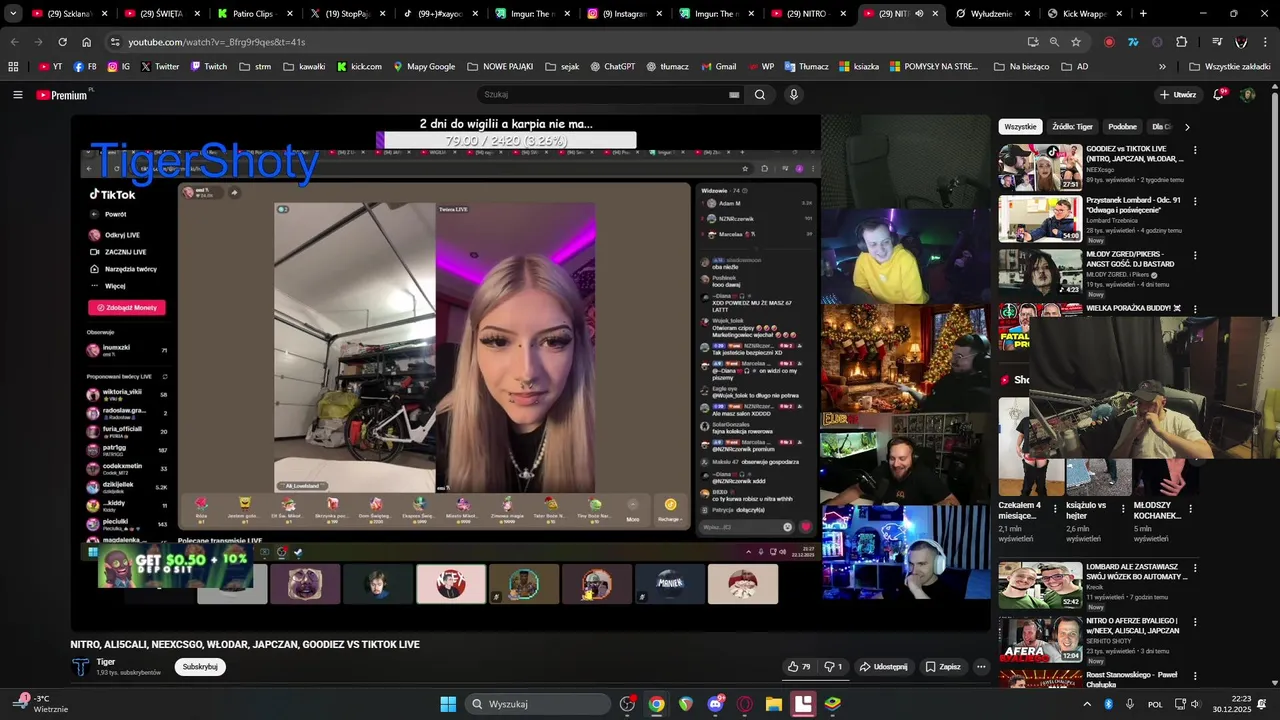Start voice search with microphone icon

coord(794,95)
